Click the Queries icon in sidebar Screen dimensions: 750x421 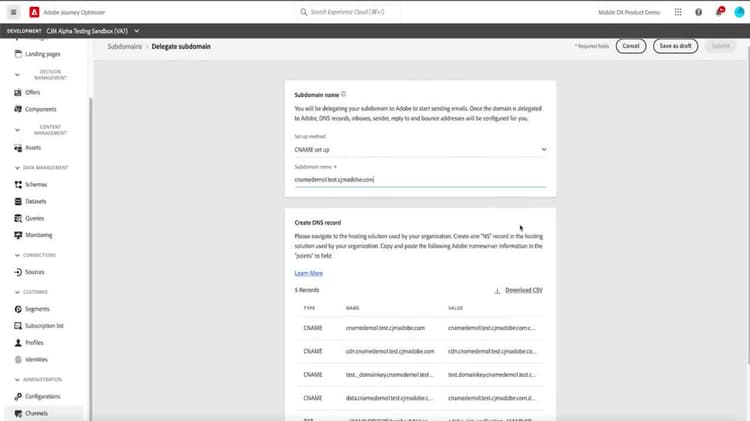click(18, 218)
